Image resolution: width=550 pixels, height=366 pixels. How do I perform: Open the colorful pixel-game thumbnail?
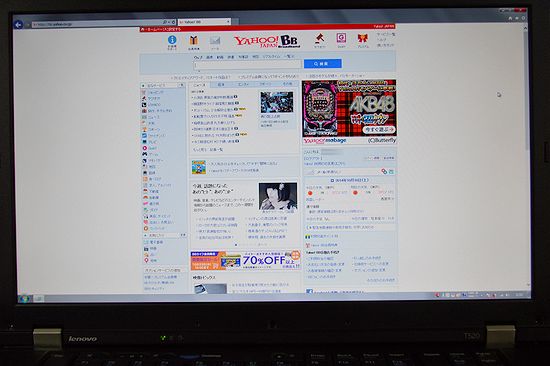tap(199, 167)
